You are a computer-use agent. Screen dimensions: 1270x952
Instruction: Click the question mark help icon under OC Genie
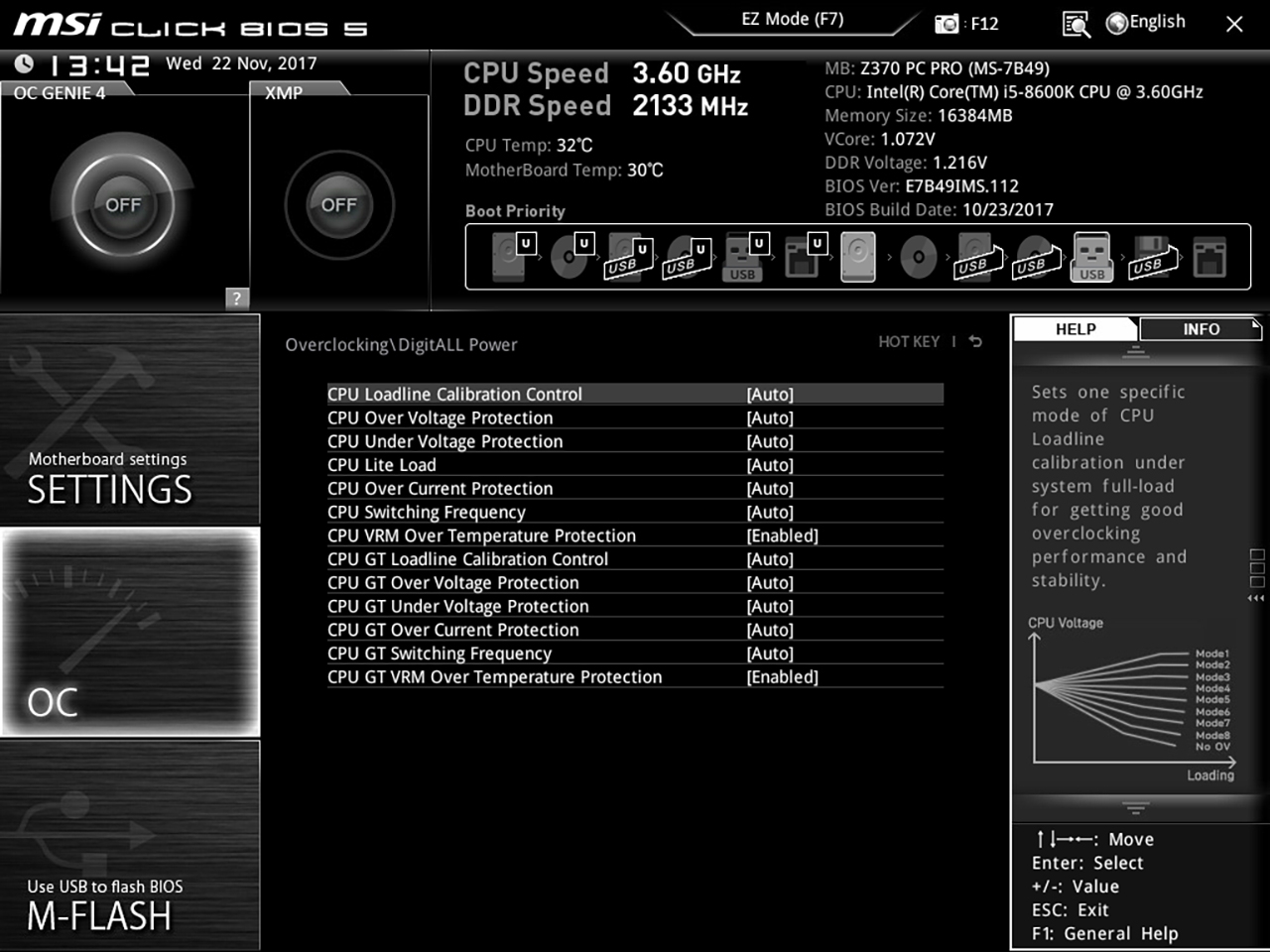tap(237, 297)
